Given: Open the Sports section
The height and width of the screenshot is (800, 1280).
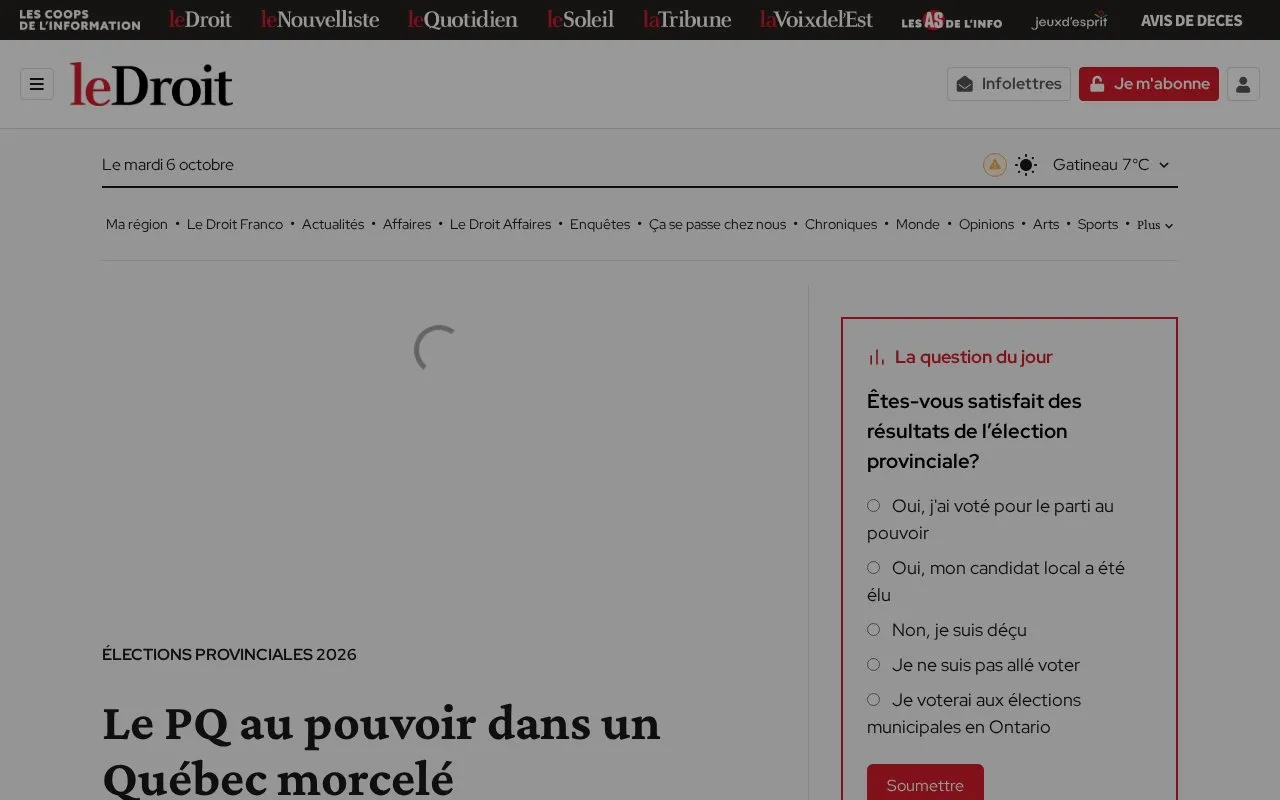Looking at the screenshot, I should [x=1098, y=225].
